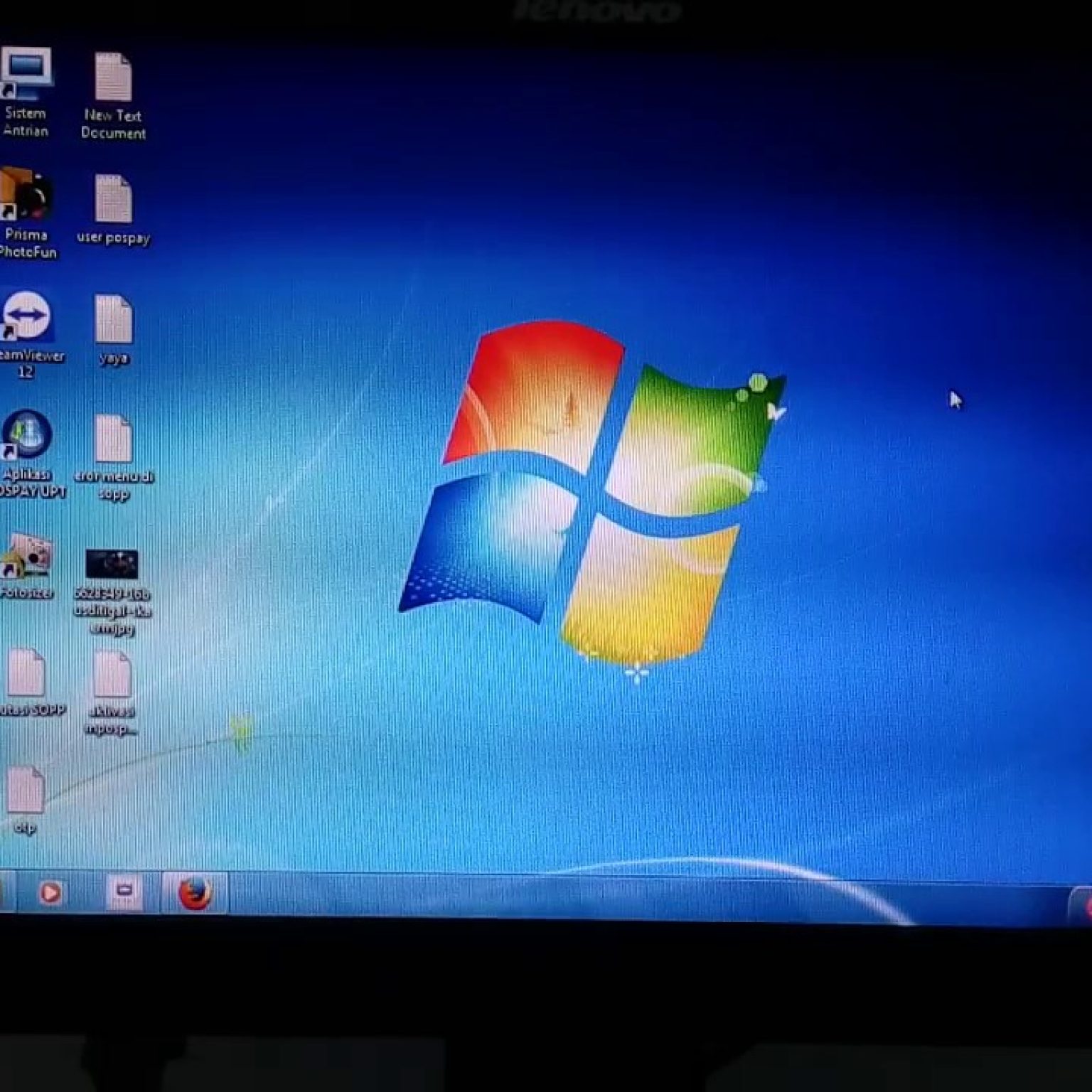The image size is (1092, 1092).
Task: Select the New Text Document file
Action: 113,77
